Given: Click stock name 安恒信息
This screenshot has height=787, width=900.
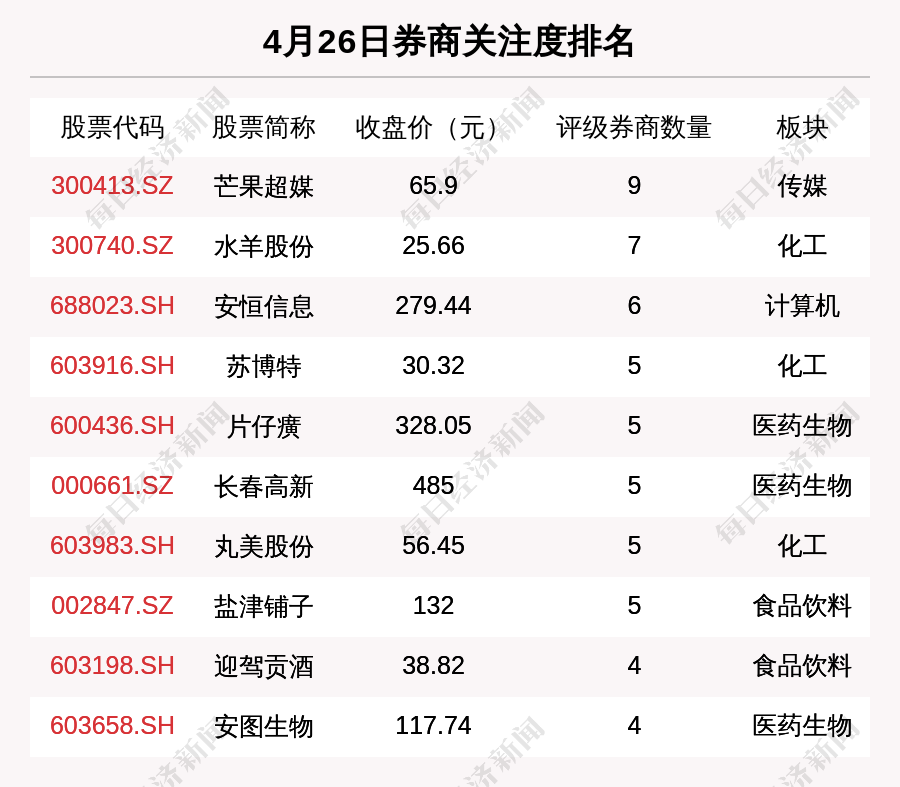Looking at the screenshot, I should pos(263,307).
